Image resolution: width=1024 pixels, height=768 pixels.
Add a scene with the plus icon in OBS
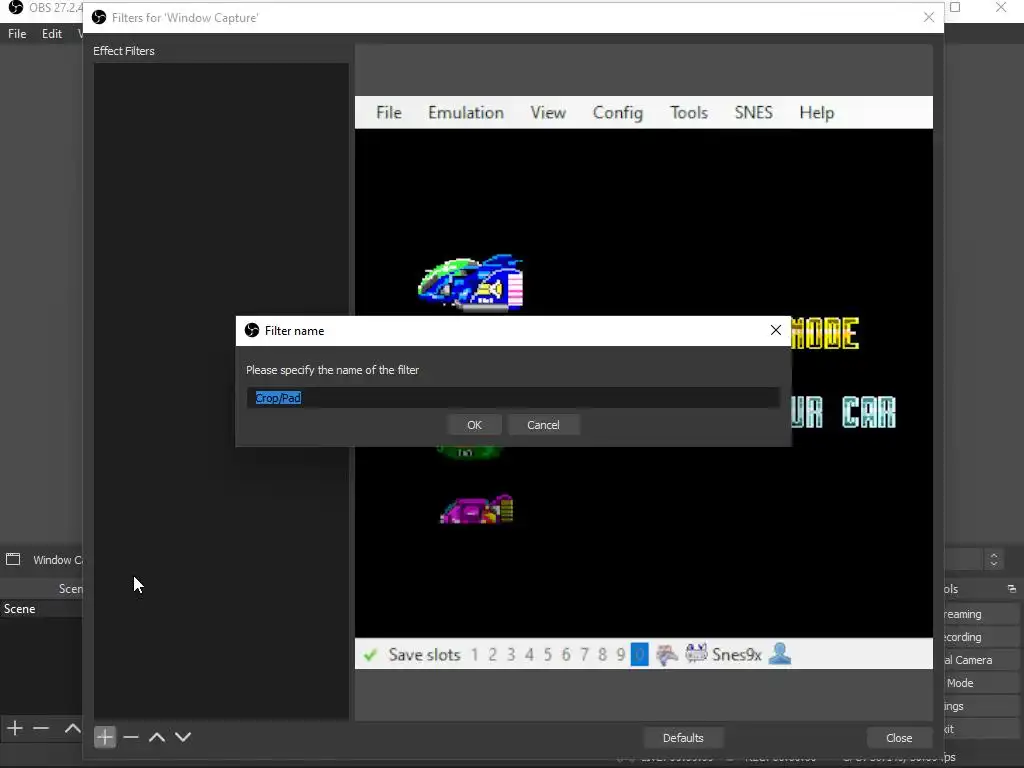(15, 728)
